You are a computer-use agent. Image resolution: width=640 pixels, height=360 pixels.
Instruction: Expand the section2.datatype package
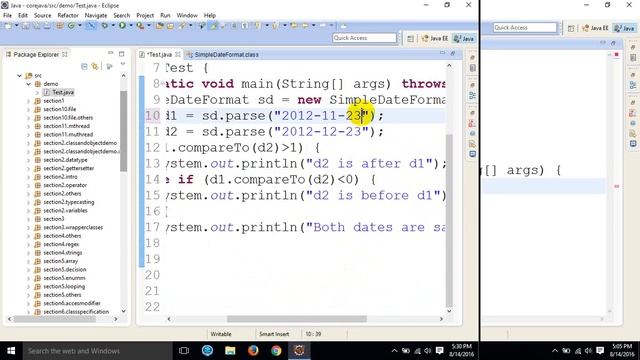pyautogui.click(x=28, y=160)
